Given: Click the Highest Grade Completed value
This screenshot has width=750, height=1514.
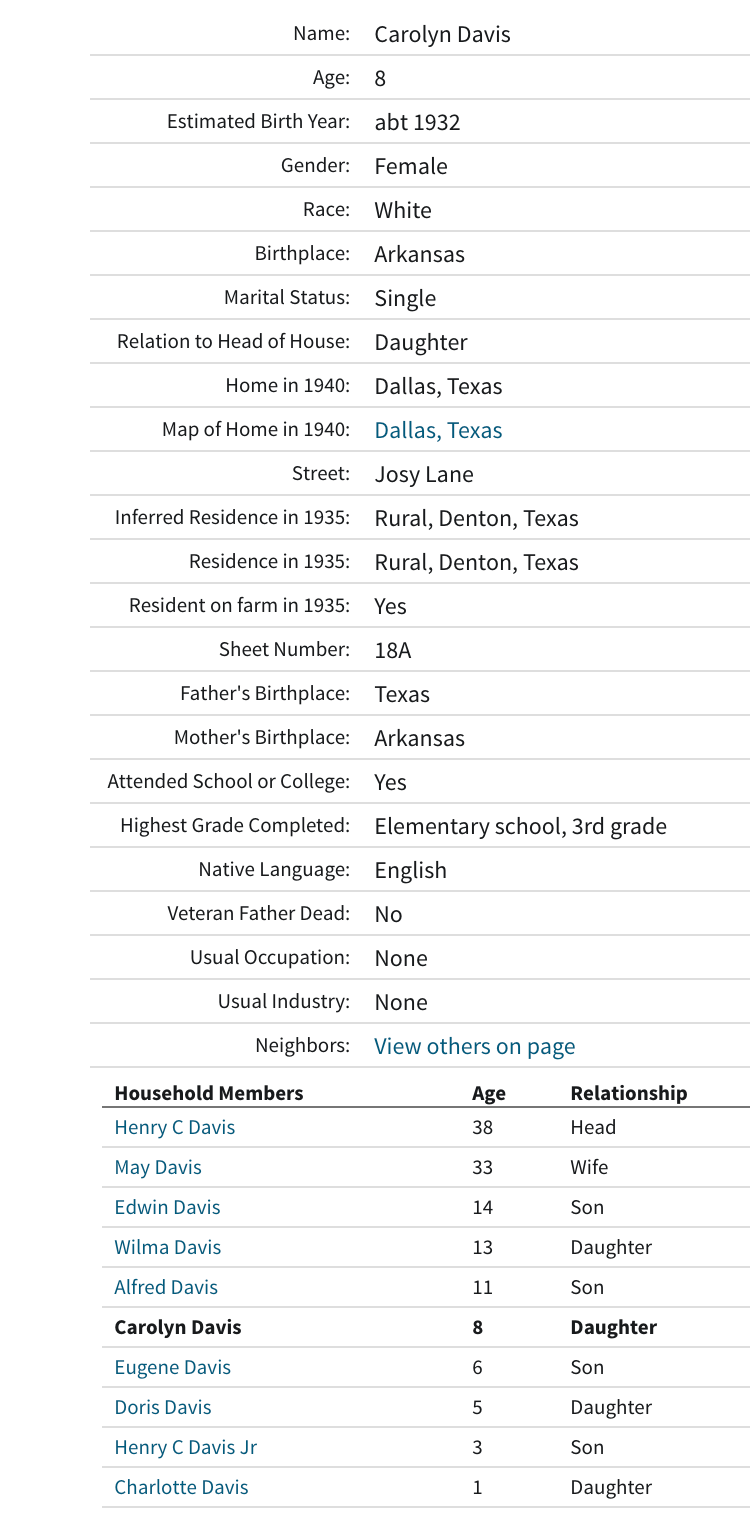Looking at the screenshot, I should pyautogui.click(x=520, y=826).
